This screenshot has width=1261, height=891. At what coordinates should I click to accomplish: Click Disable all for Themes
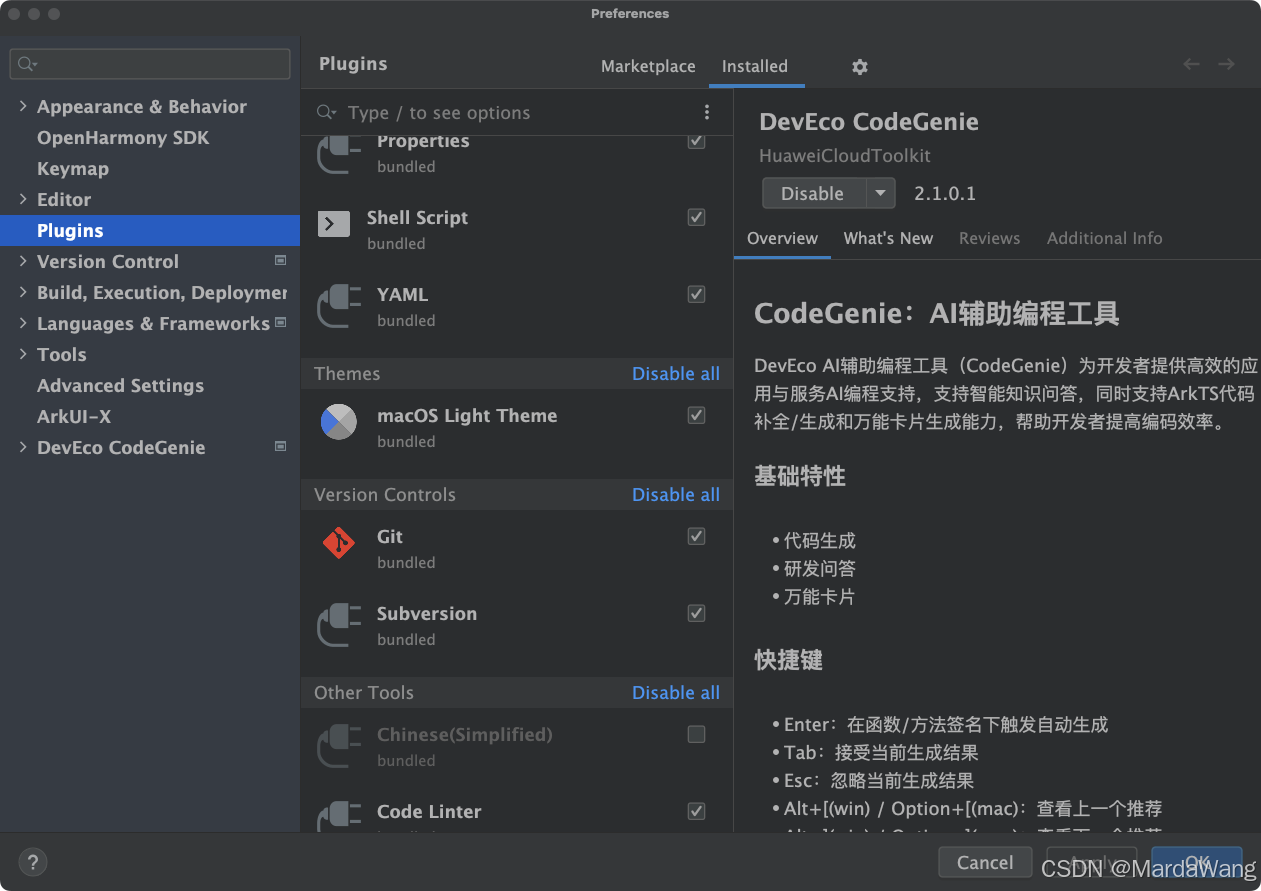[676, 373]
